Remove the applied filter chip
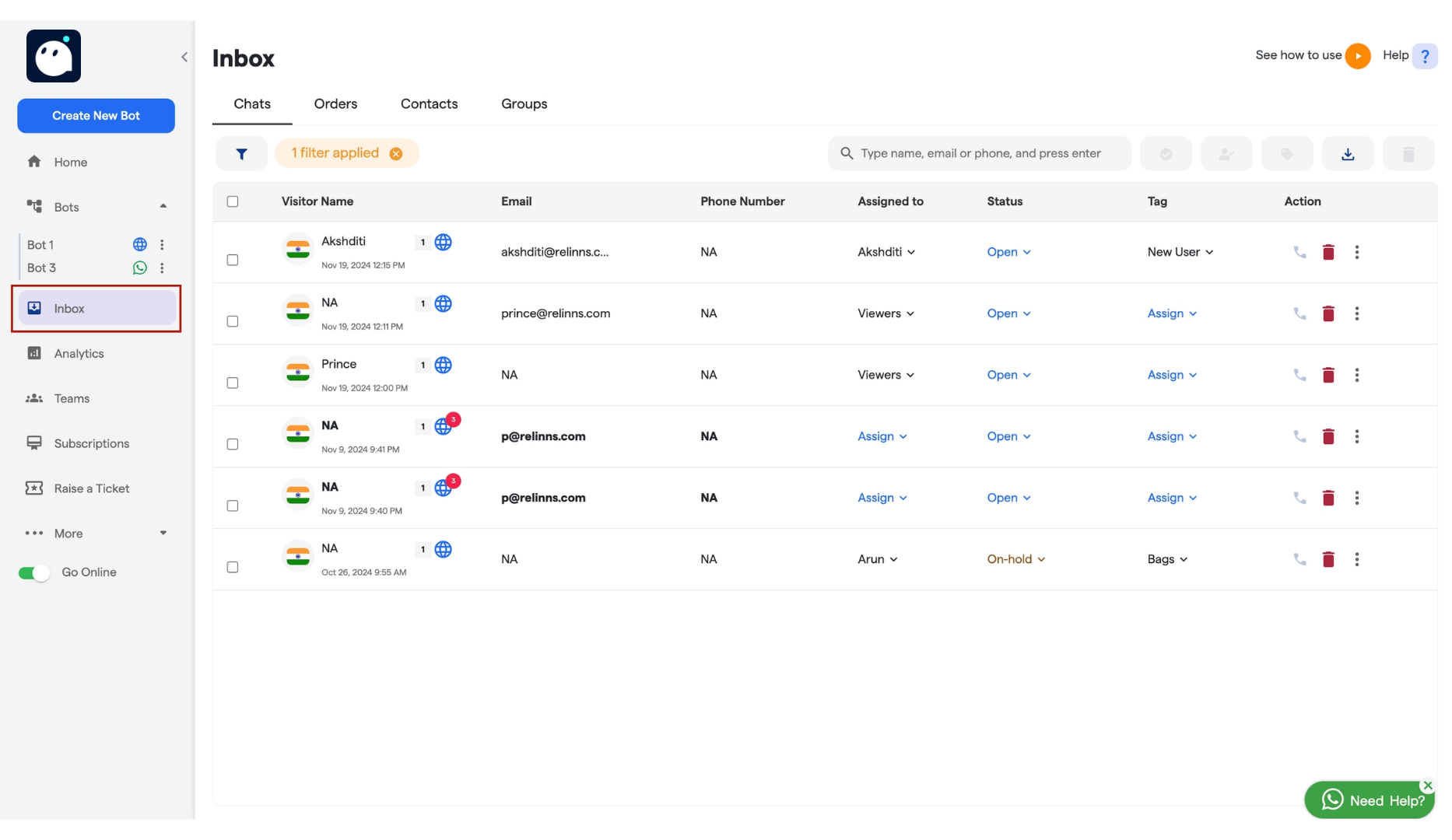The height and width of the screenshot is (840, 1452). pyautogui.click(x=396, y=154)
